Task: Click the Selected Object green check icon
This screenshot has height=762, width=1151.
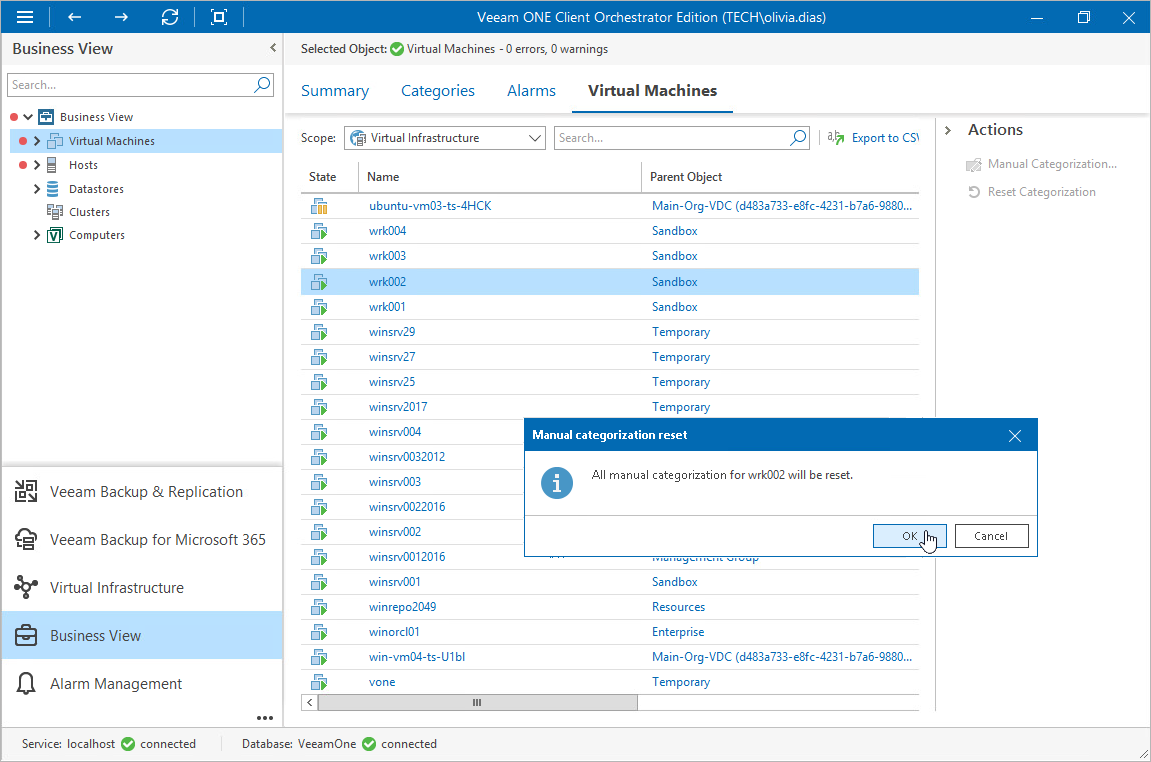Action: coord(397,49)
